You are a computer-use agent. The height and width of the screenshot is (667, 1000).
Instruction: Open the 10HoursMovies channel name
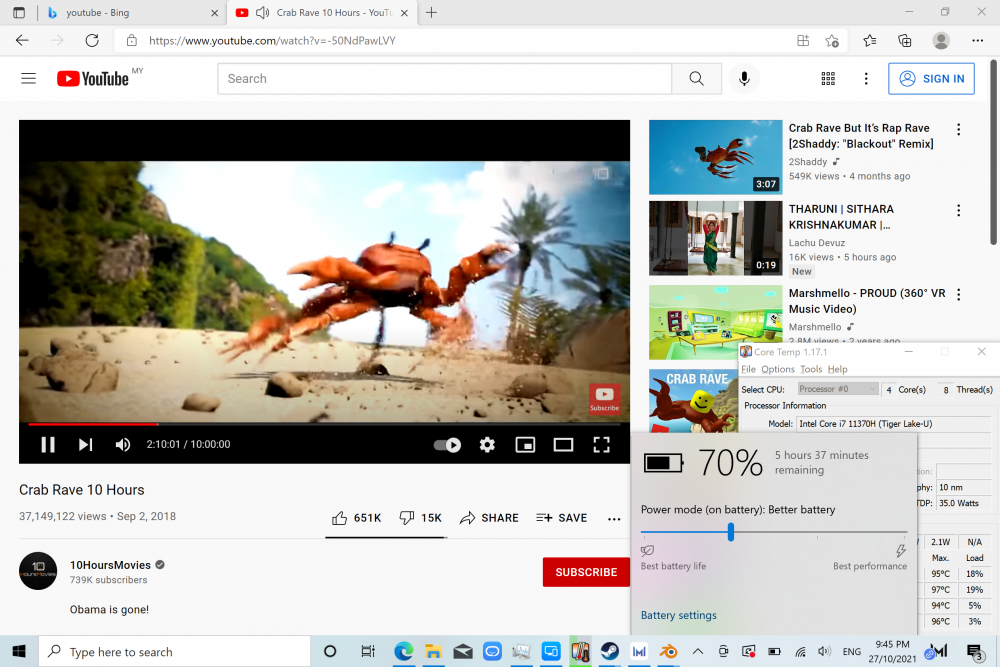[x=110, y=565]
